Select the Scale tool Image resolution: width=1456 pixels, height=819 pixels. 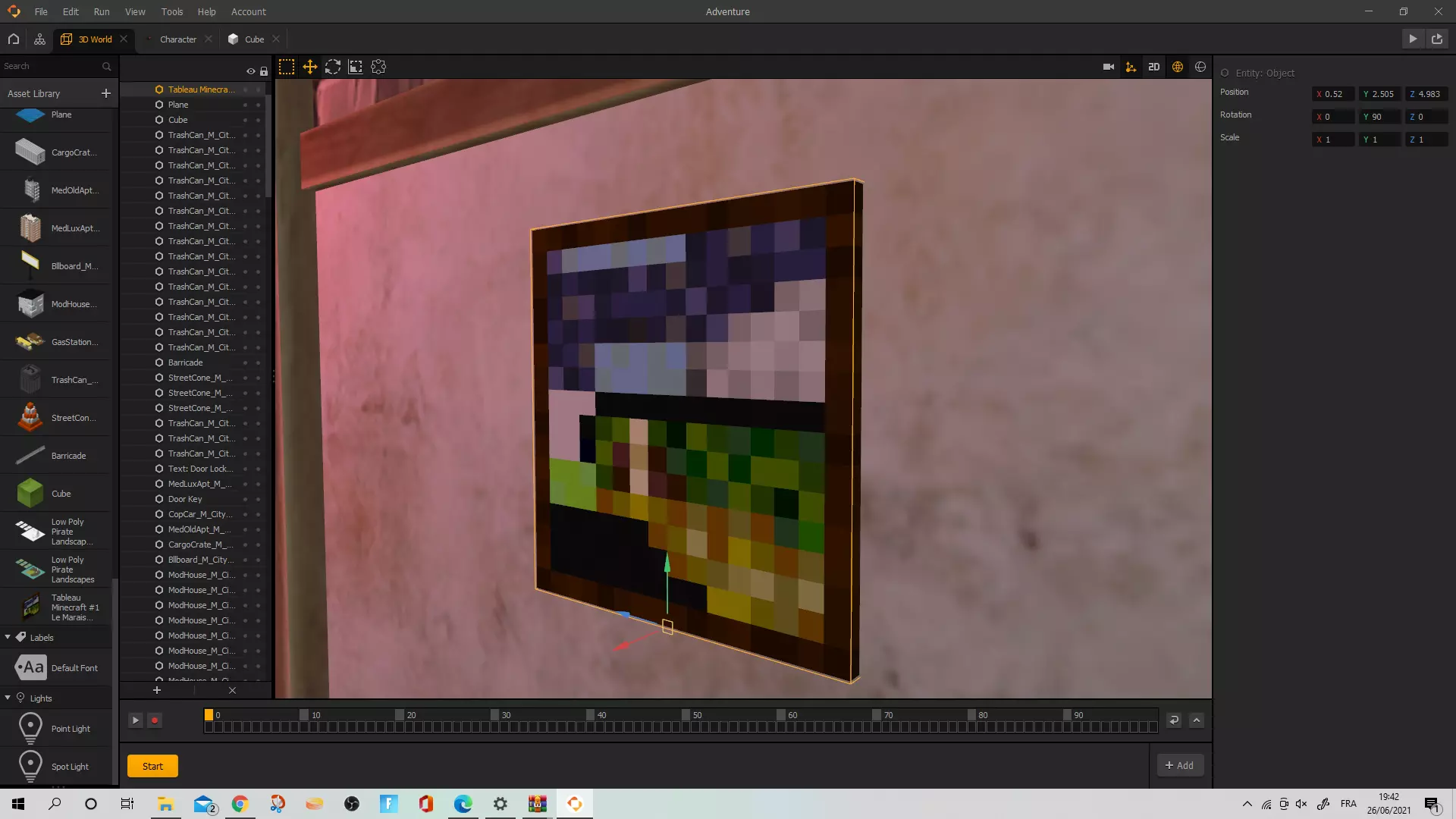[355, 67]
